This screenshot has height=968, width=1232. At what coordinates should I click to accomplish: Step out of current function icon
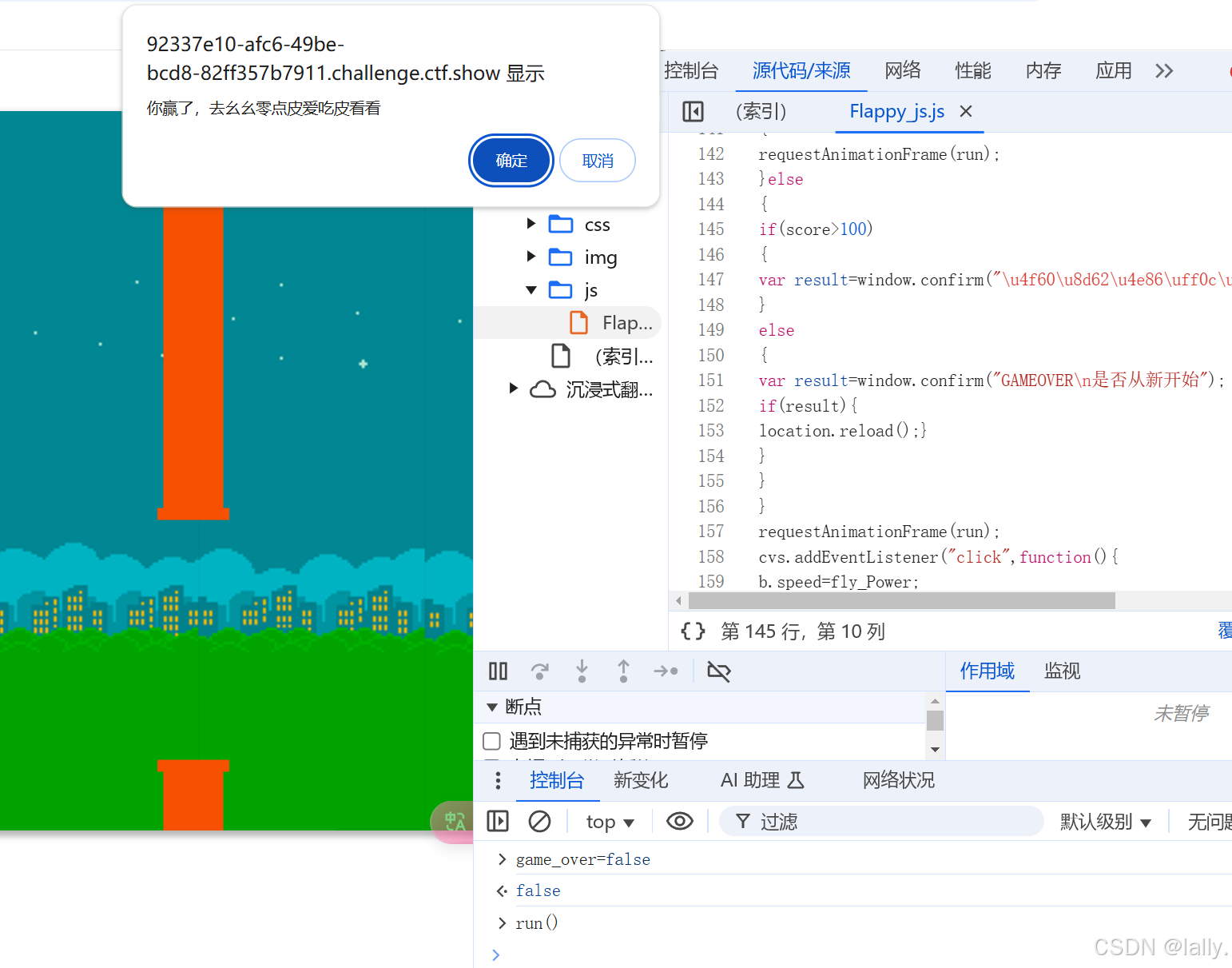[x=623, y=671]
